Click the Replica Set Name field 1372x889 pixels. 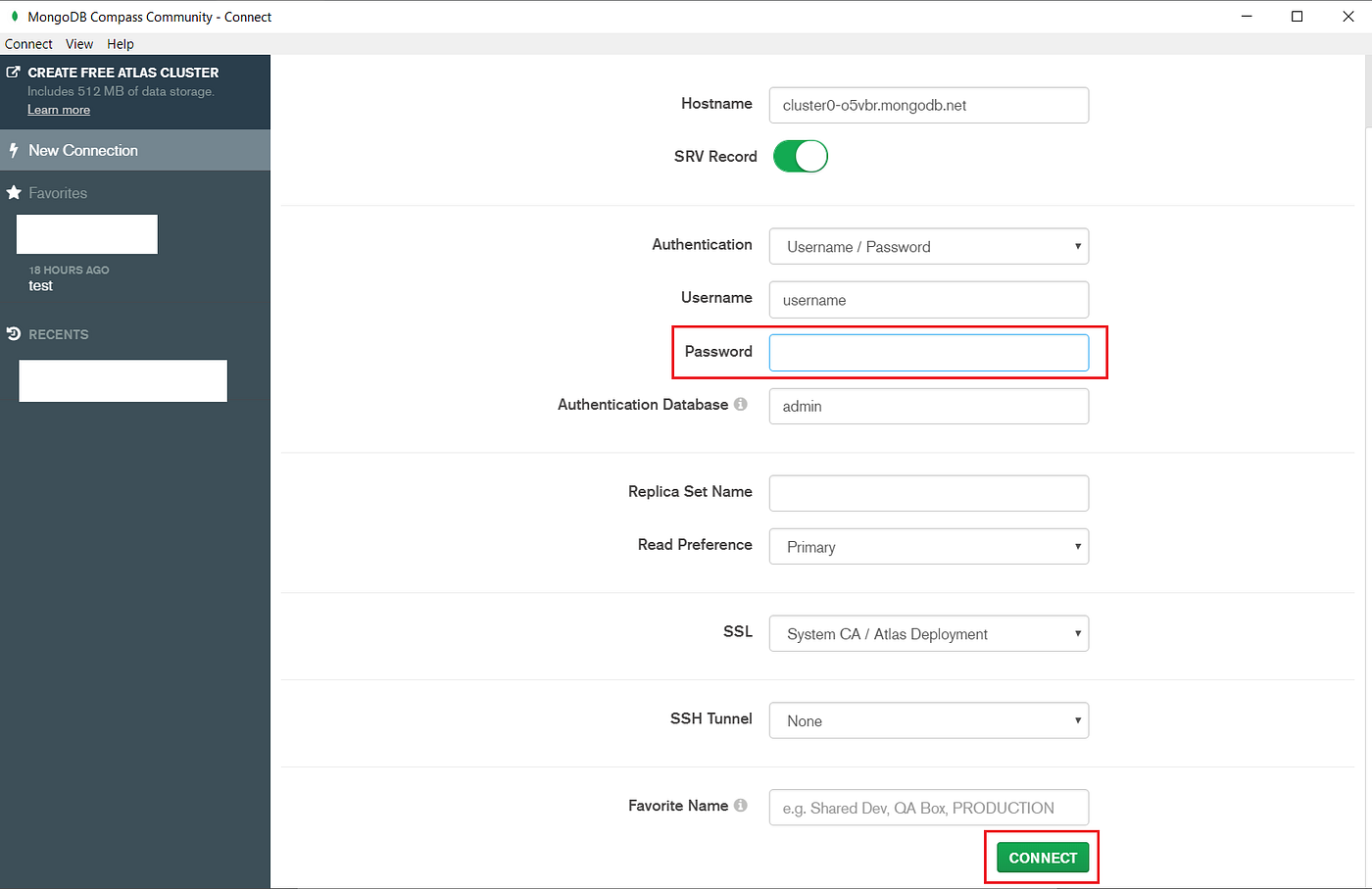point(928,493)
